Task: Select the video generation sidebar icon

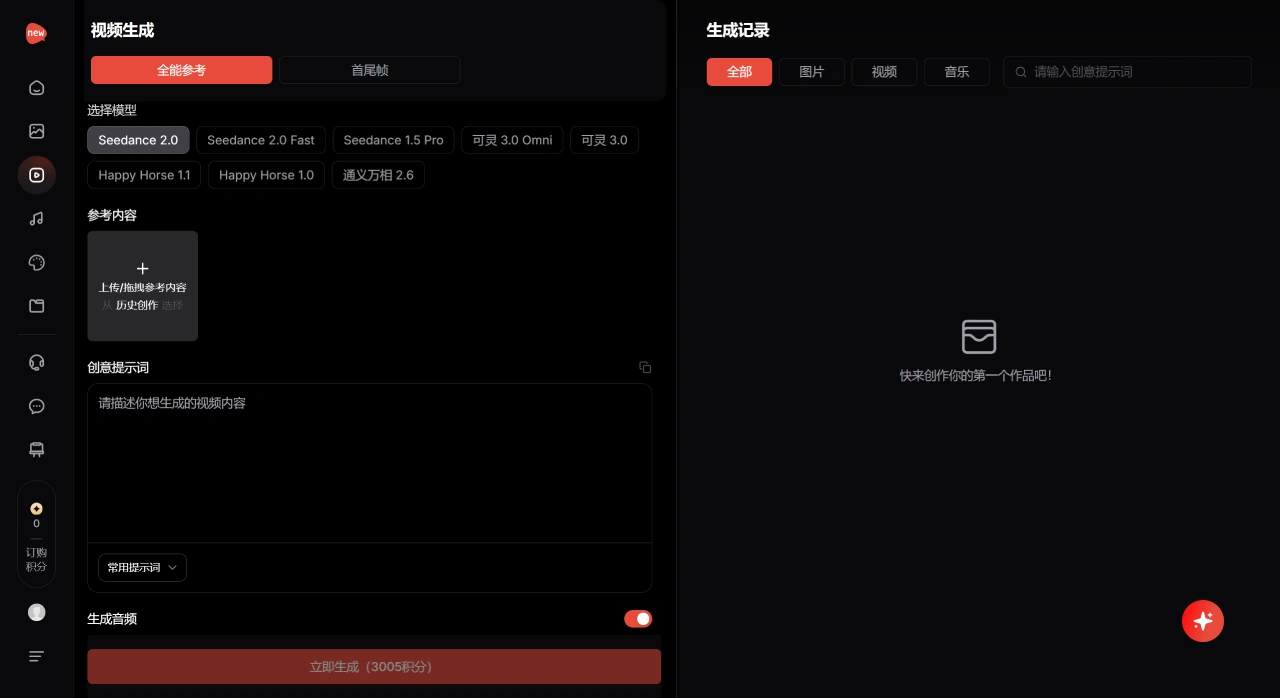Action: pos(37,175)
